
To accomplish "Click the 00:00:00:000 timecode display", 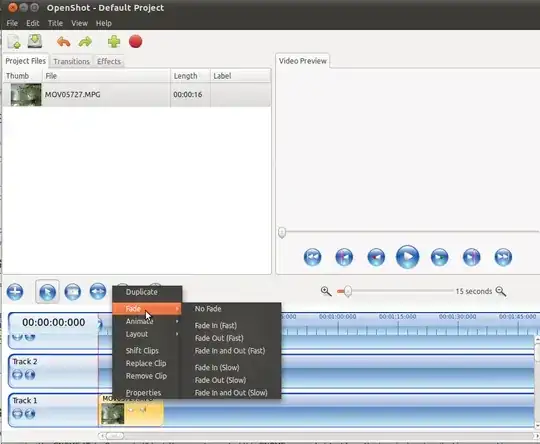I will [53, 322].
